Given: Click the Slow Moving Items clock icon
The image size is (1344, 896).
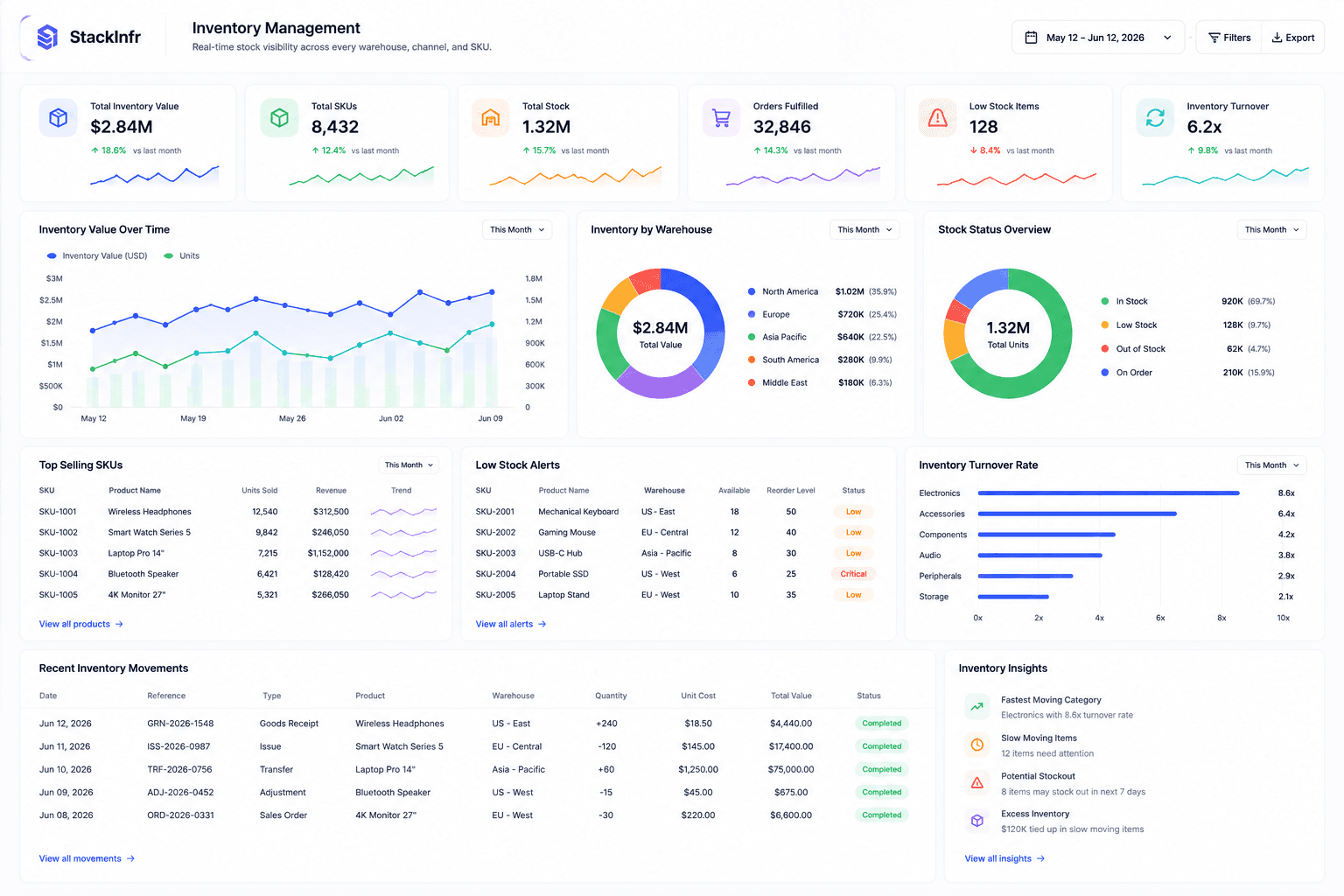Looking at the screenshot, I should pos(977,745).
